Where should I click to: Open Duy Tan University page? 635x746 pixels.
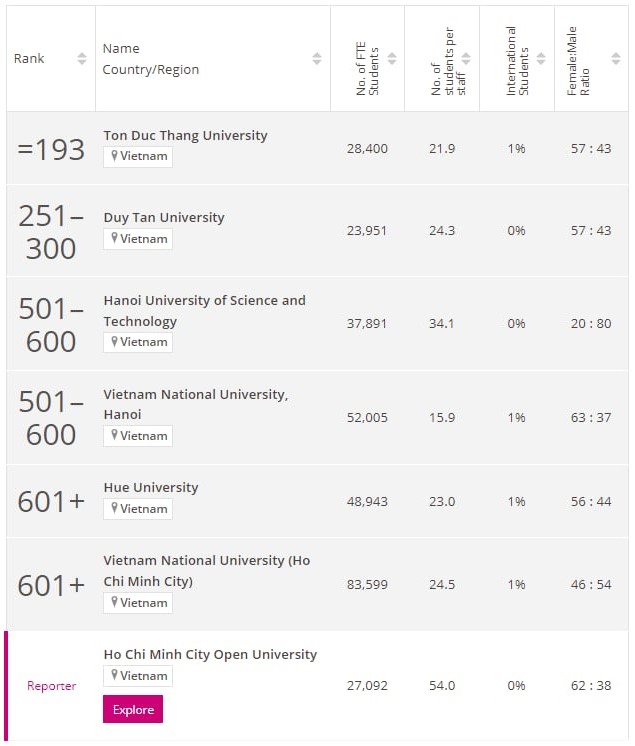(164, 217)
